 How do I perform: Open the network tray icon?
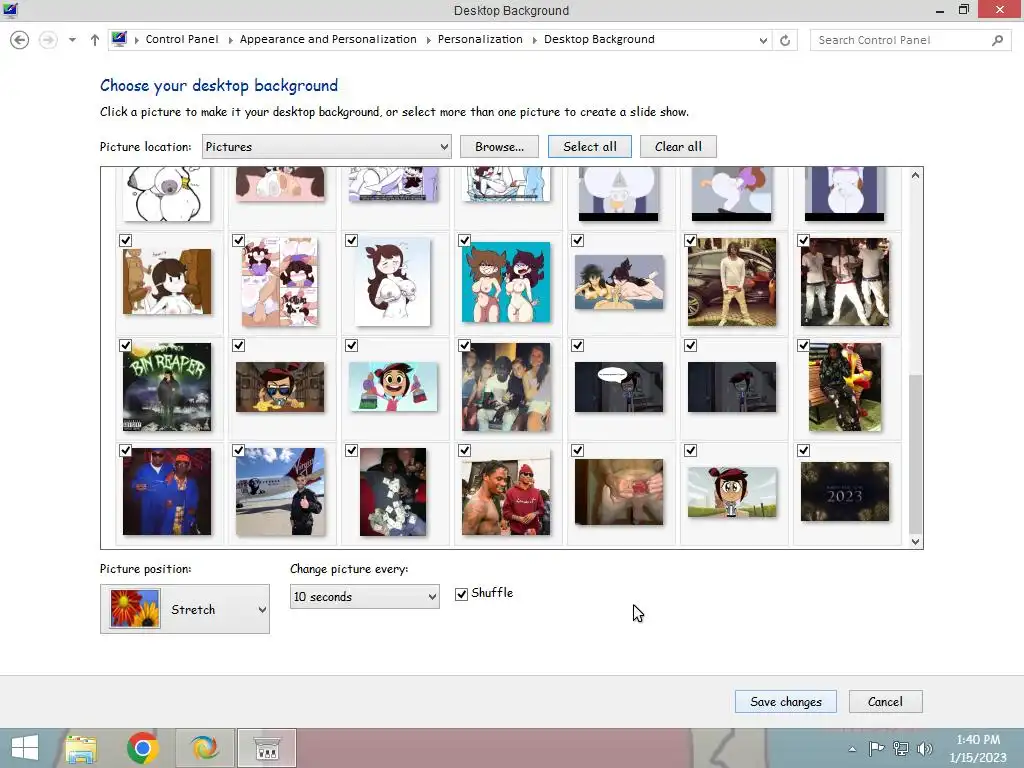901,748
